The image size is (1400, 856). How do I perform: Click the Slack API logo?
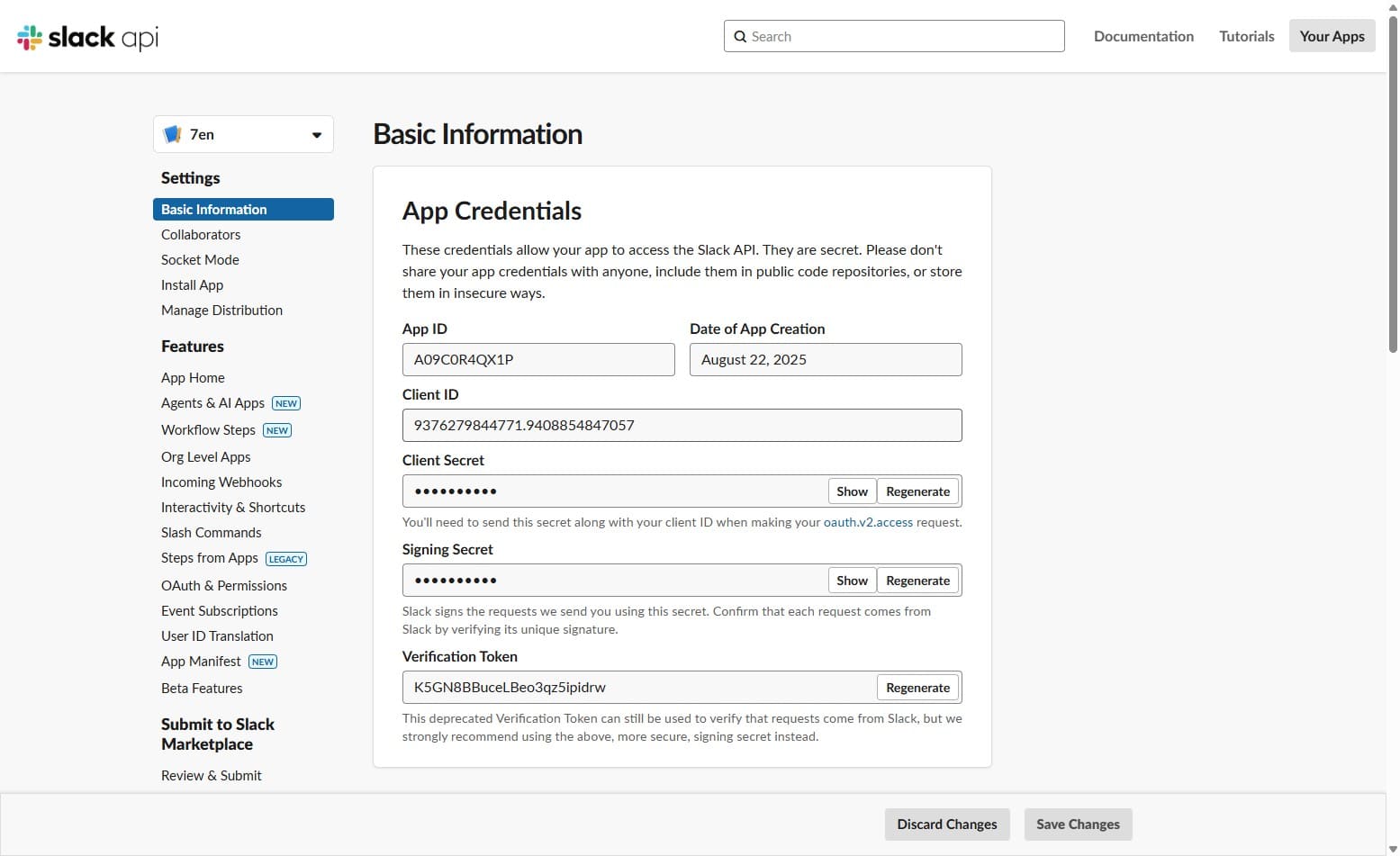pyautogui.click(x=88, y=37)
